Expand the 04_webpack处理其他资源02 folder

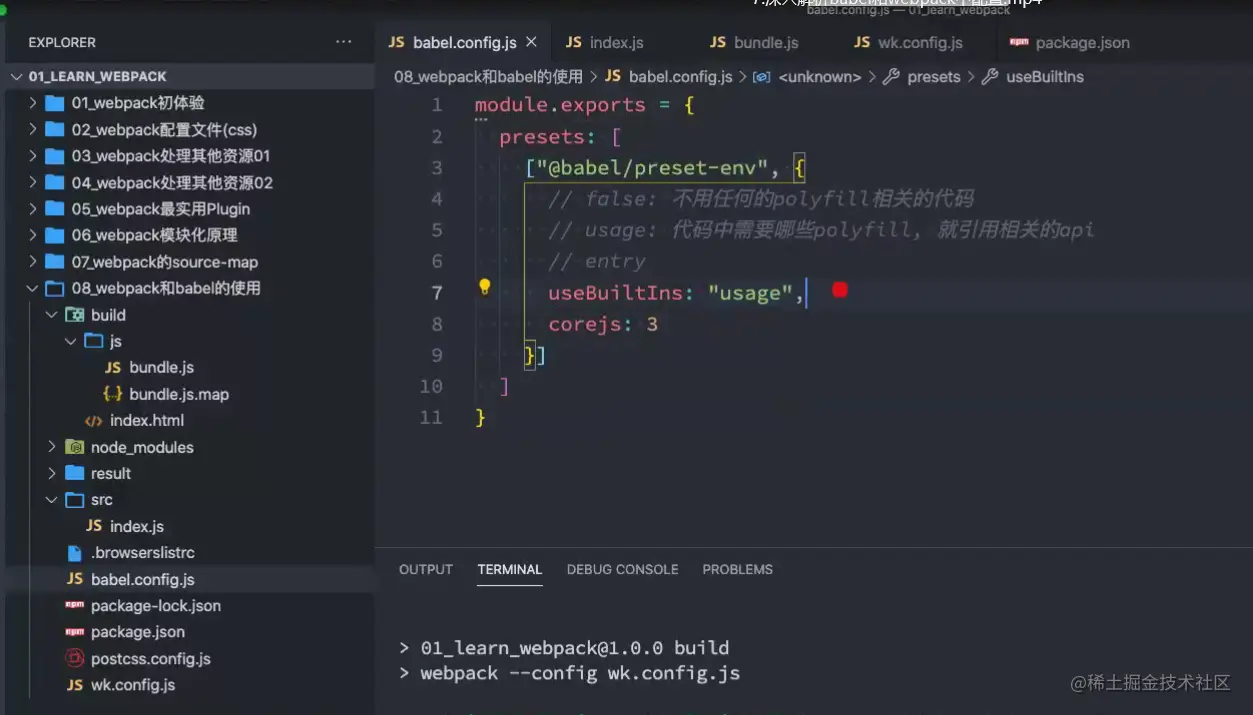[x=33, y=182]
